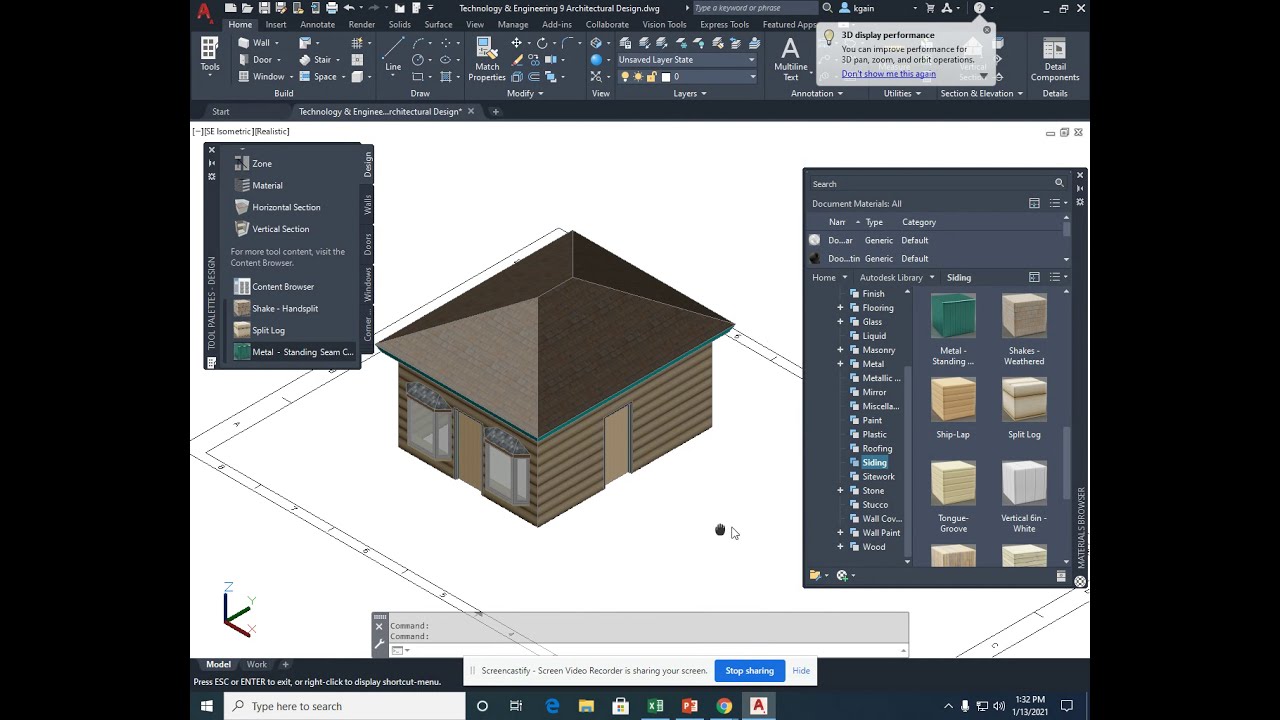Click the Type column header
Viewport: 1280px width, 720px height.
874,222
